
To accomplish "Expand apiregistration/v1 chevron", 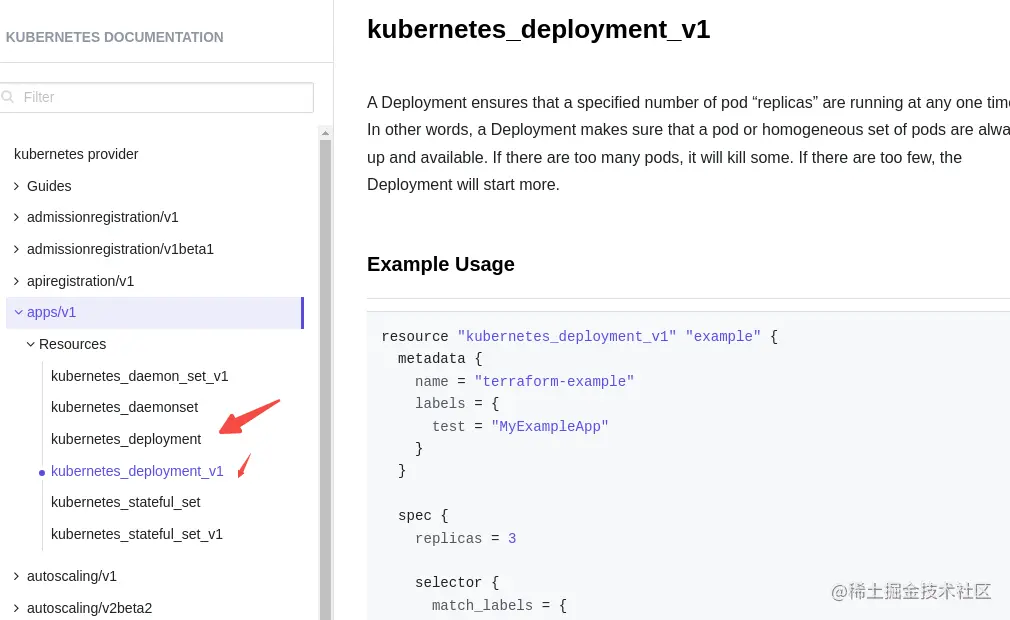I will click(x=16, y=281).
